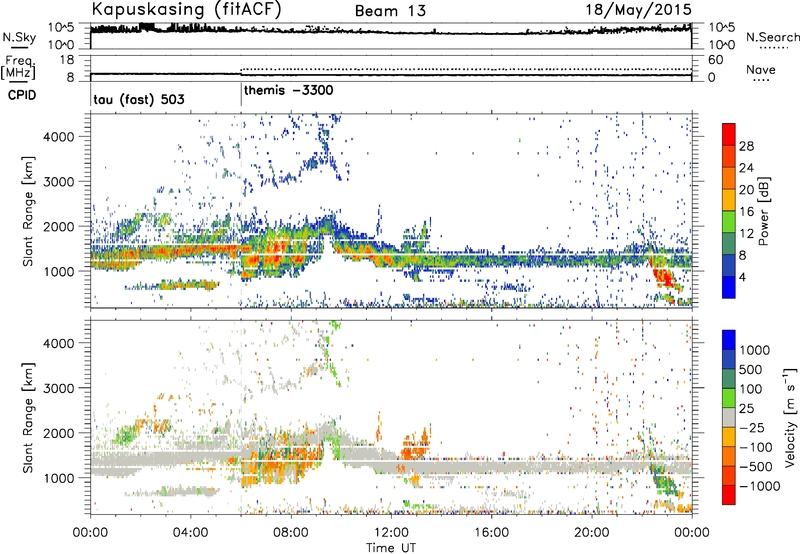Viewport: 800px width, 554px height.
Task: Select the "100" value on Velocity color bar
Action: (751, 389)
